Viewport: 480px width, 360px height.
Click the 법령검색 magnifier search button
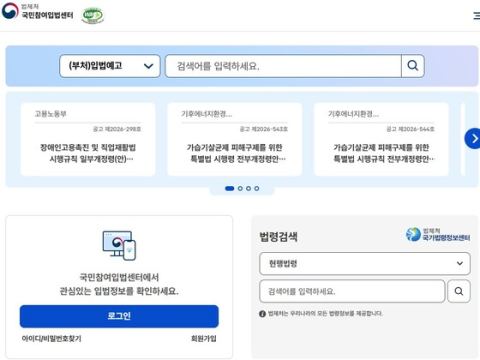tap(459, 291)
